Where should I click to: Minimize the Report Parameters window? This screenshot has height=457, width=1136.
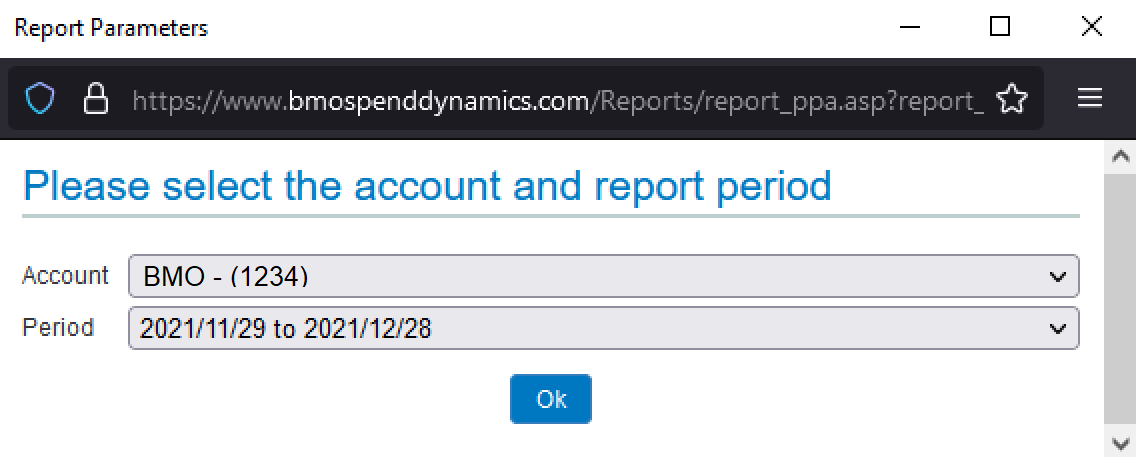pos(910,28)
